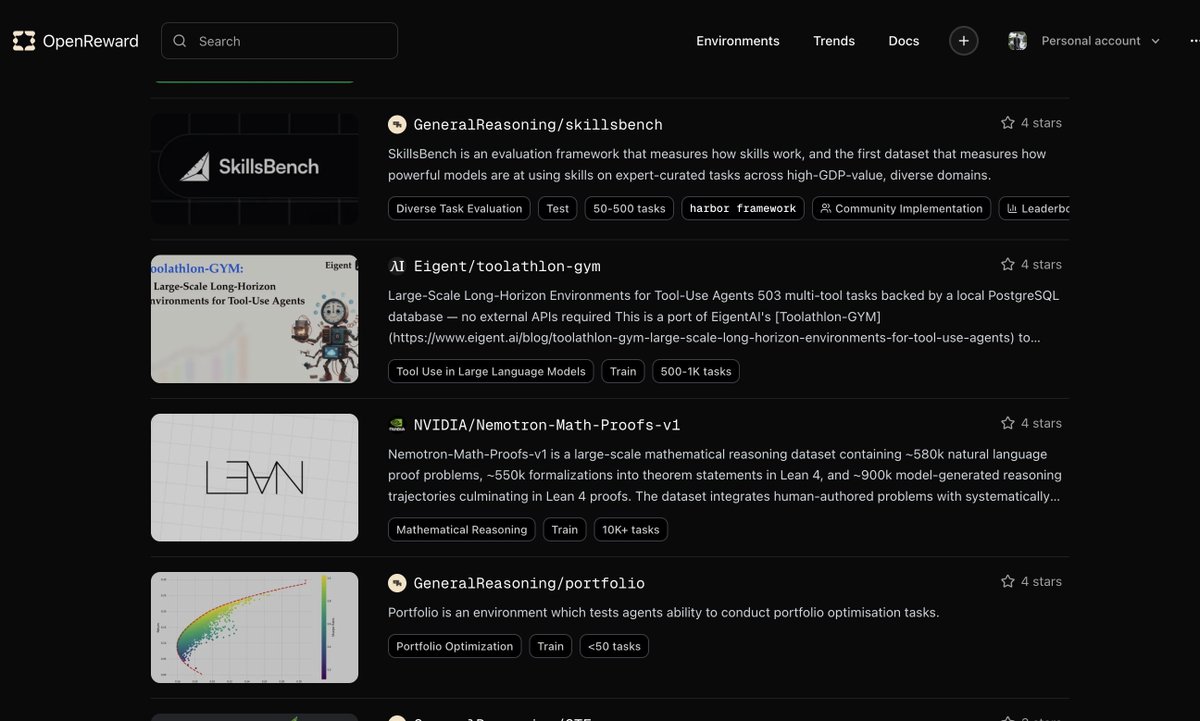This screenshot has height=721, width=1200.
Task: Click '4 stars' label on portfolio
Action: tap(1041, 582)
